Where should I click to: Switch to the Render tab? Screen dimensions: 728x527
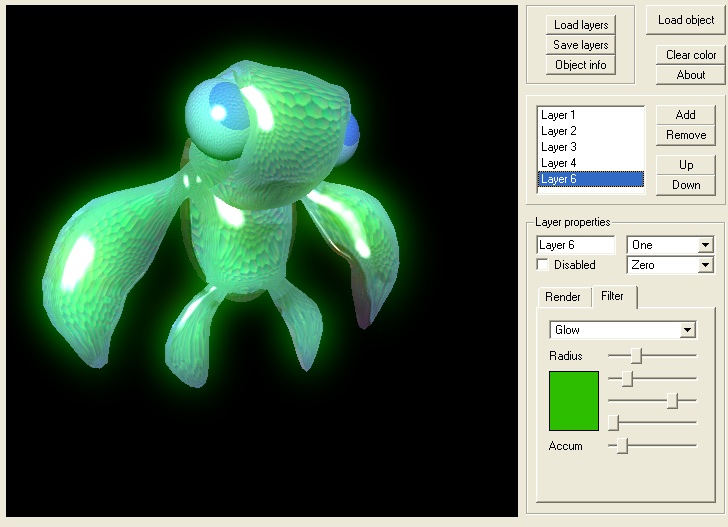(562, 297)
